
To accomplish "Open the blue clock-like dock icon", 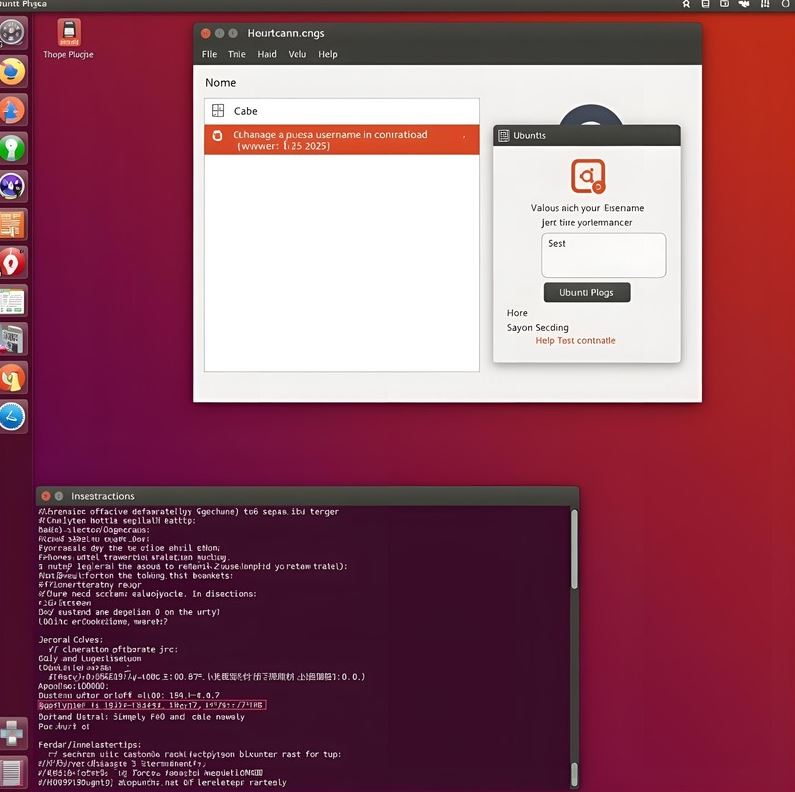I will click(12, 416).
